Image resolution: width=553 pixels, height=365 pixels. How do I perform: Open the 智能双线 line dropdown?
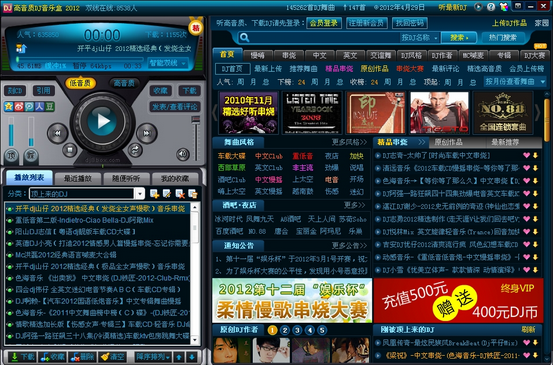(x=168, y=63)
